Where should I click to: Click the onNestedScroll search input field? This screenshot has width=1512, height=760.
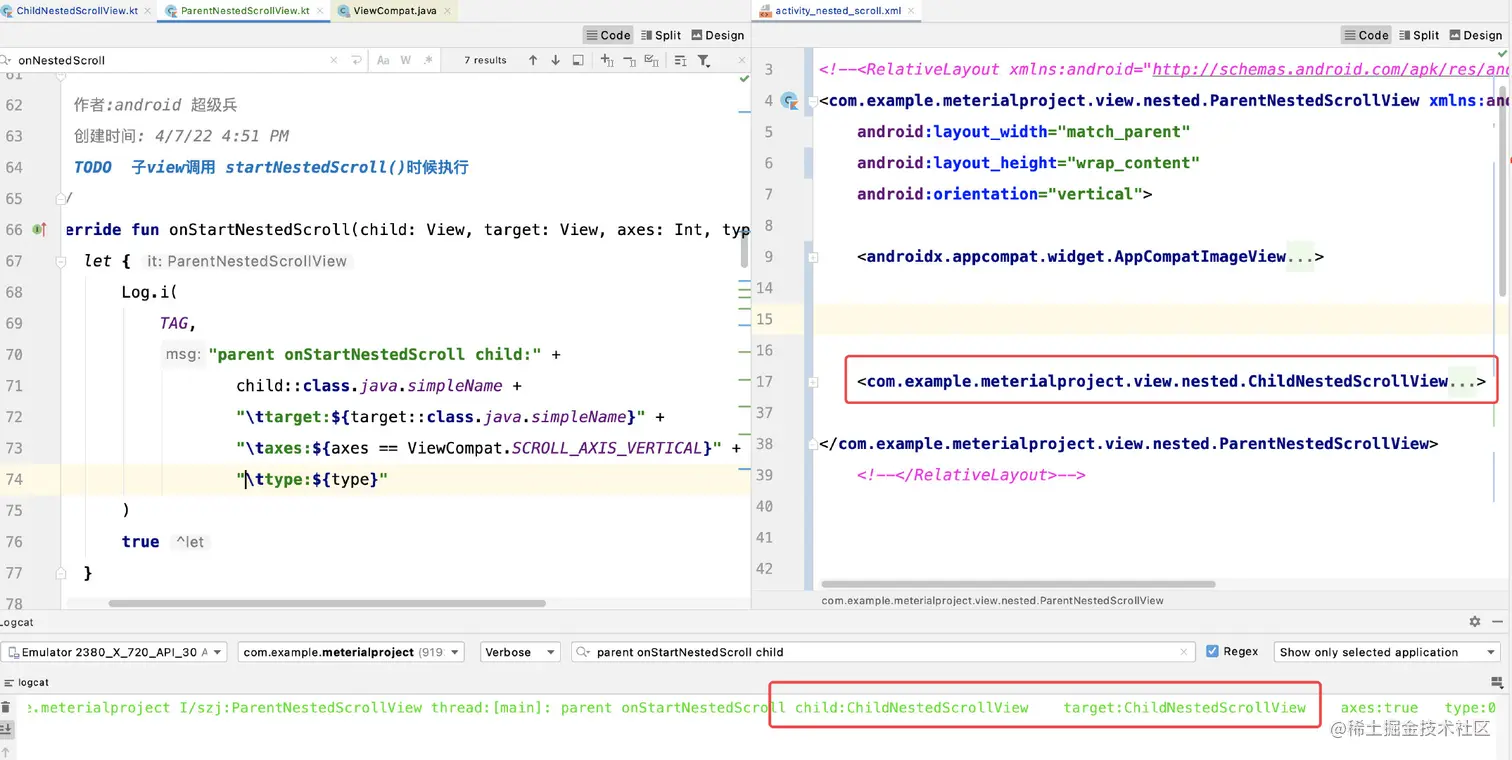(170, 60)
